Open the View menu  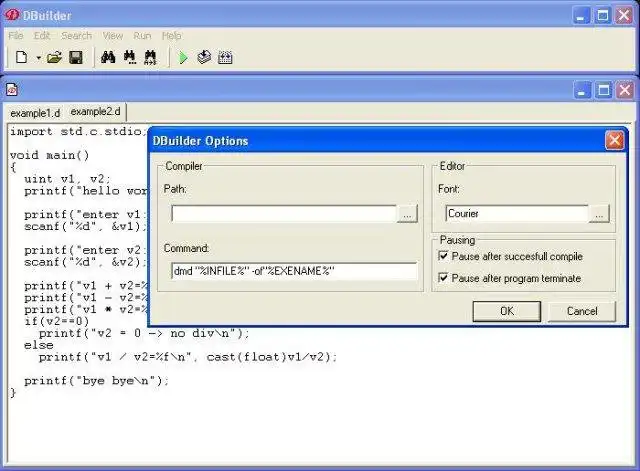coord(113,36)
